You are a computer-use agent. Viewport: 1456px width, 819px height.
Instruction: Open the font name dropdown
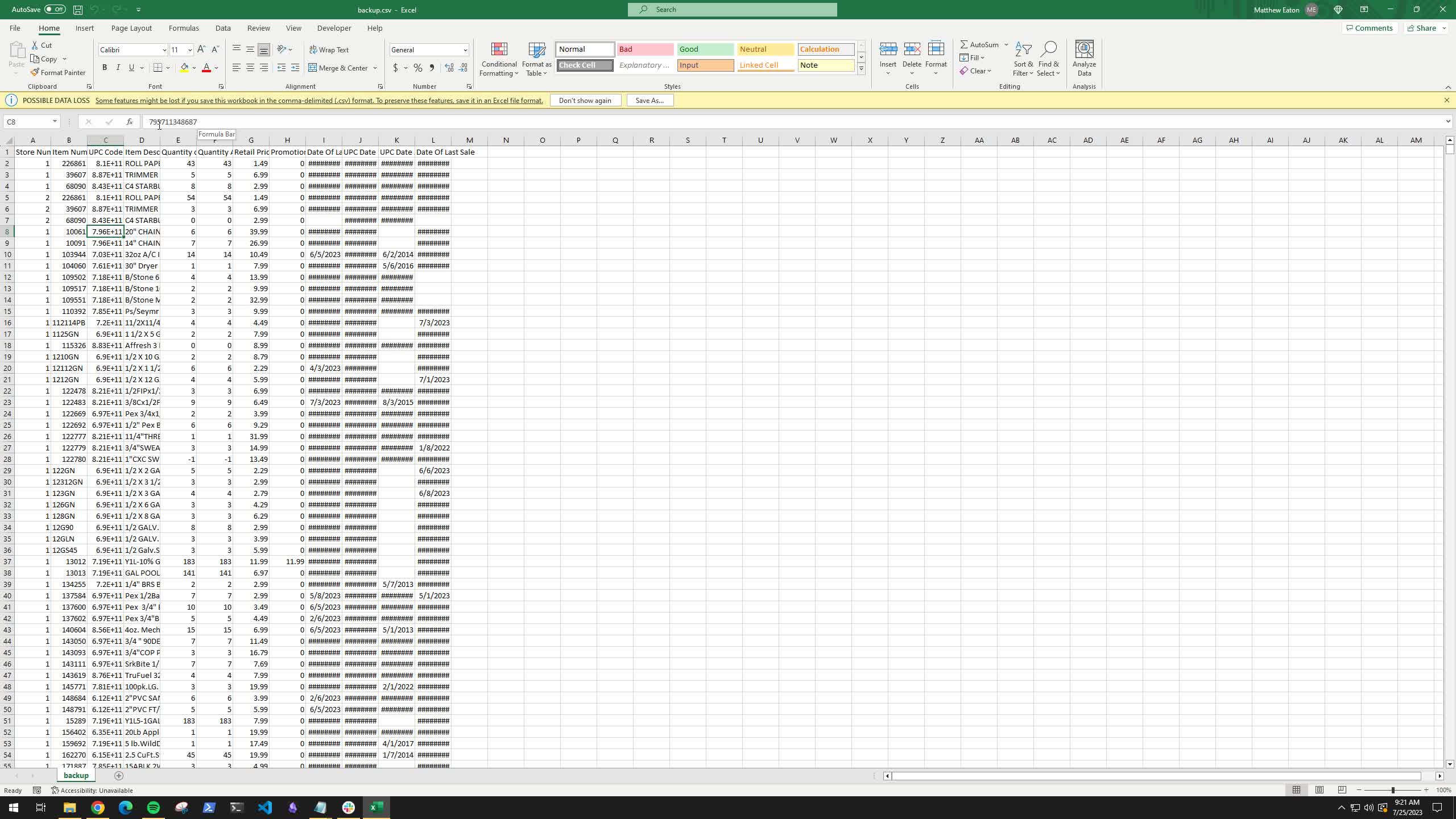164,50
